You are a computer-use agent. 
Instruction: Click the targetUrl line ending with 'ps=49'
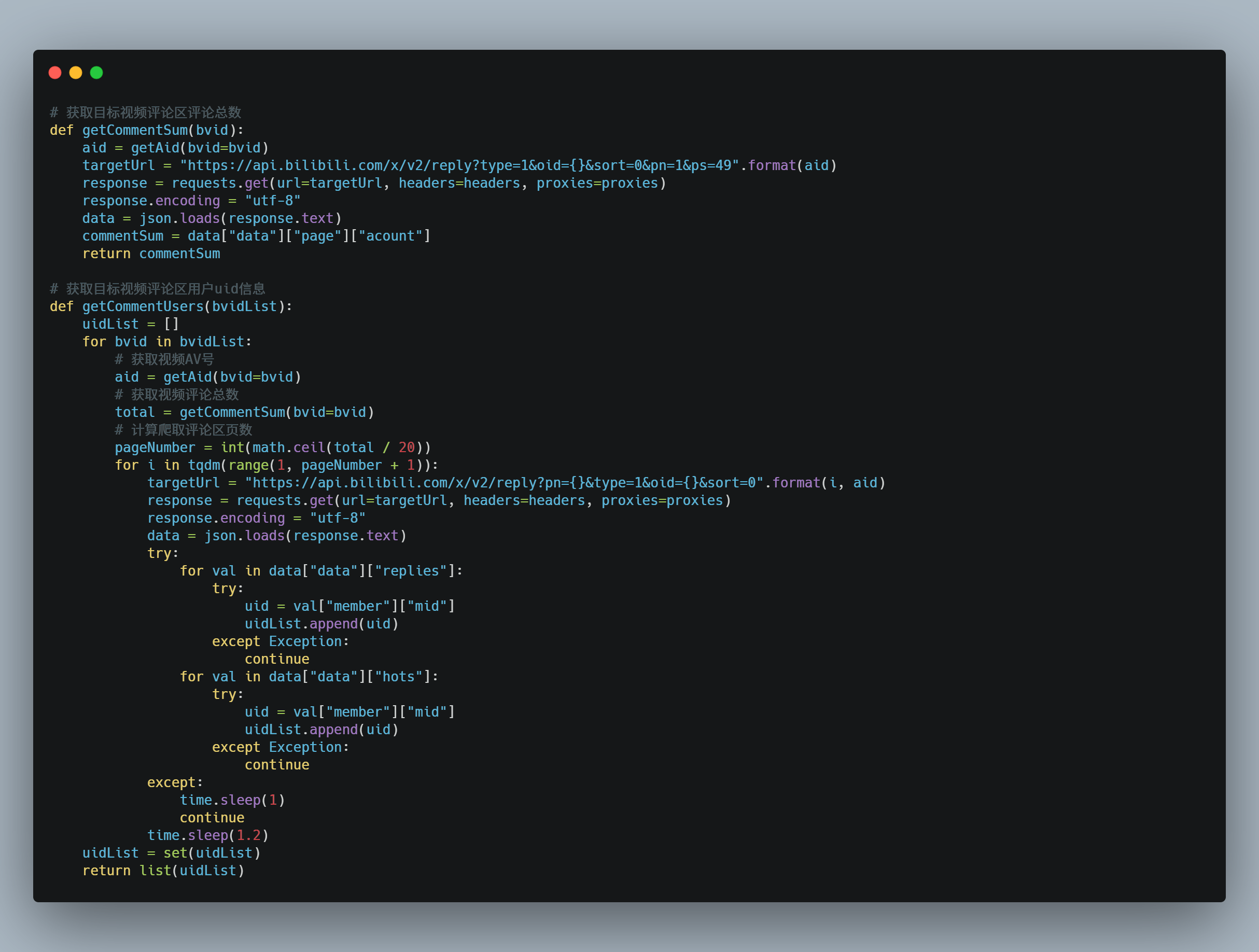click(x=459, y=165)
